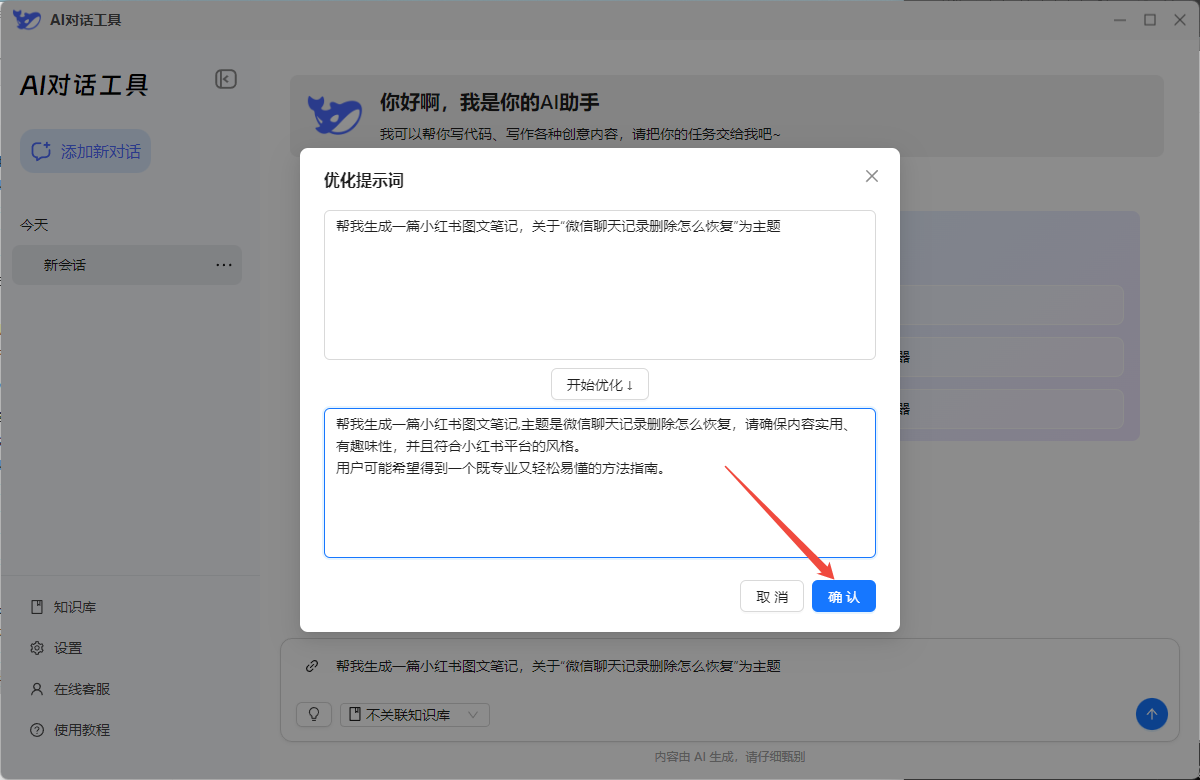Close the 优化提示词 dialog
The width and height of the screenshot is (1200, 780).
pos(872,176)
